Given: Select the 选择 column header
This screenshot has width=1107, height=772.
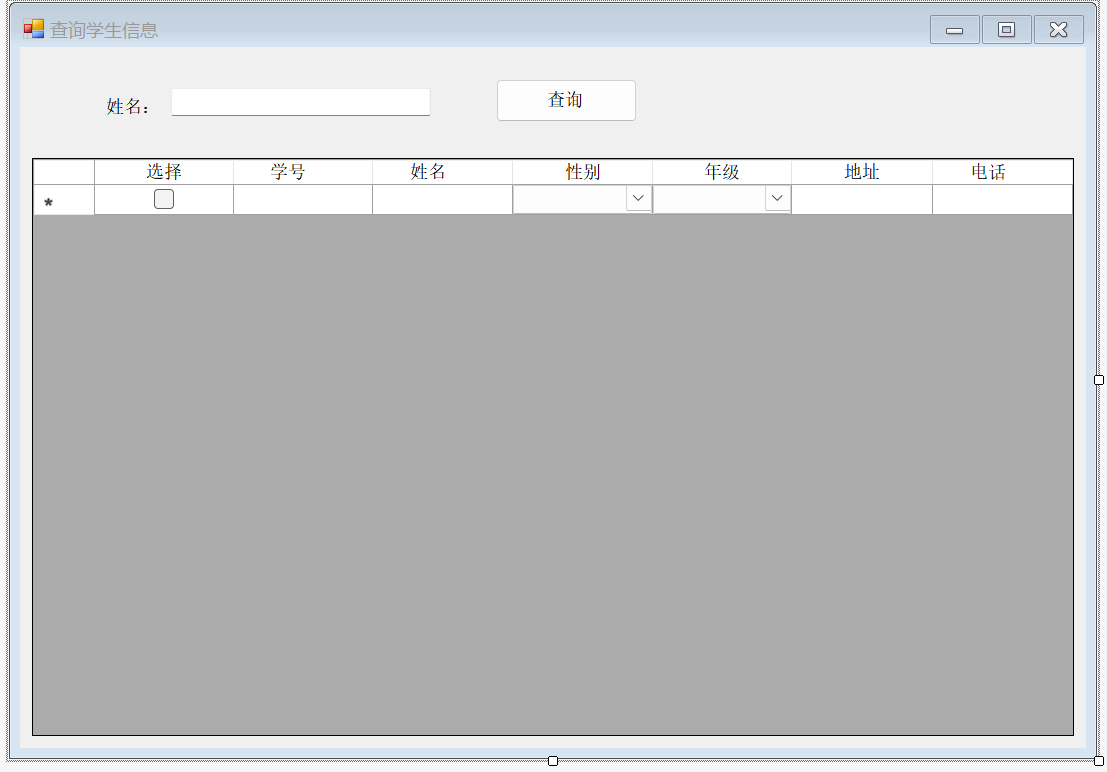Looking at the screenshot, I should (x=164, y=172).
